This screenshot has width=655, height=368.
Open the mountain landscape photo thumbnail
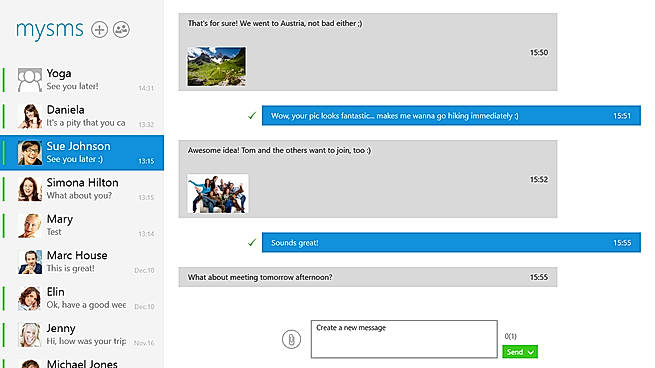coord(216,66)
